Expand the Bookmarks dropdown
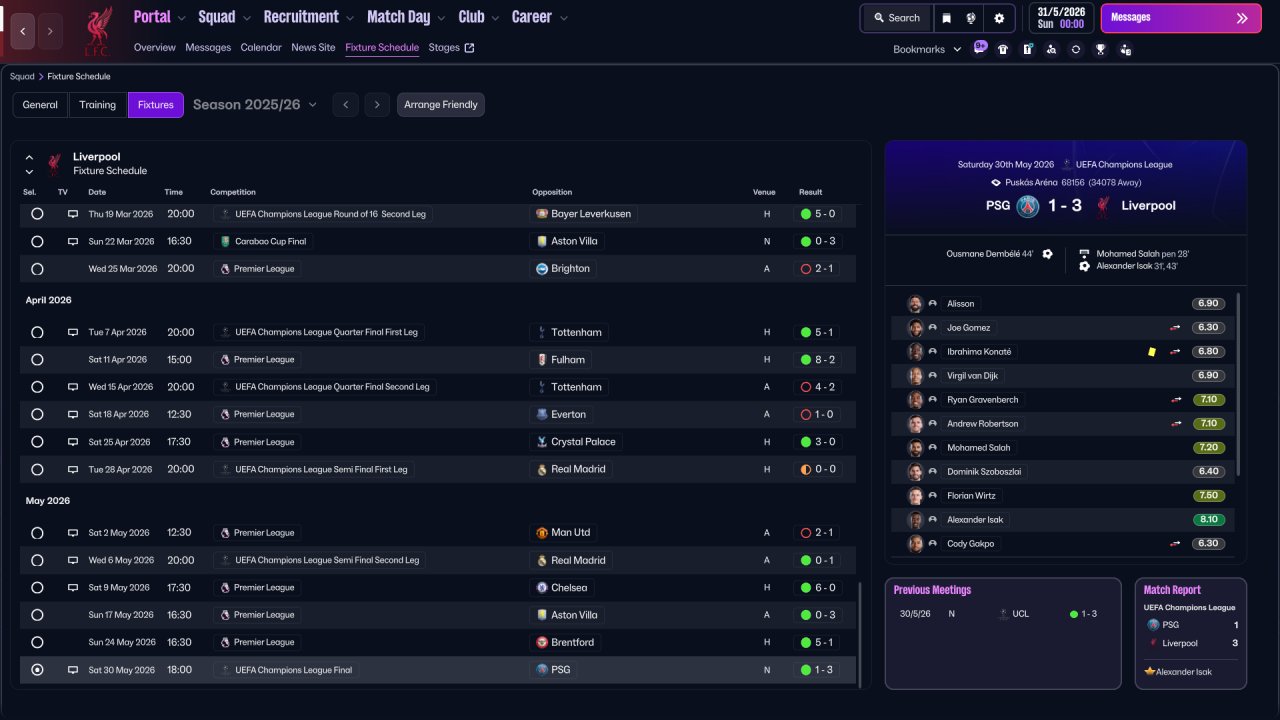1280x720 pixels. pyautogui.click(x=927, y=49)
